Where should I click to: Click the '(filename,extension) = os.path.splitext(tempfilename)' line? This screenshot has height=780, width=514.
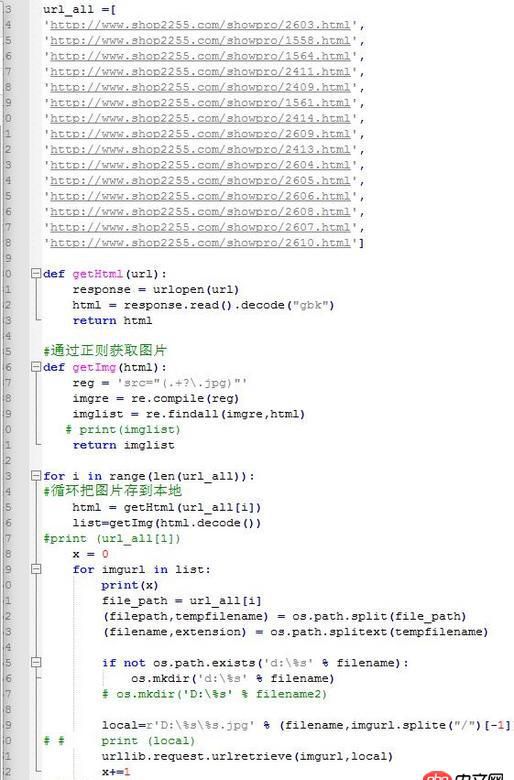point(295,632)
